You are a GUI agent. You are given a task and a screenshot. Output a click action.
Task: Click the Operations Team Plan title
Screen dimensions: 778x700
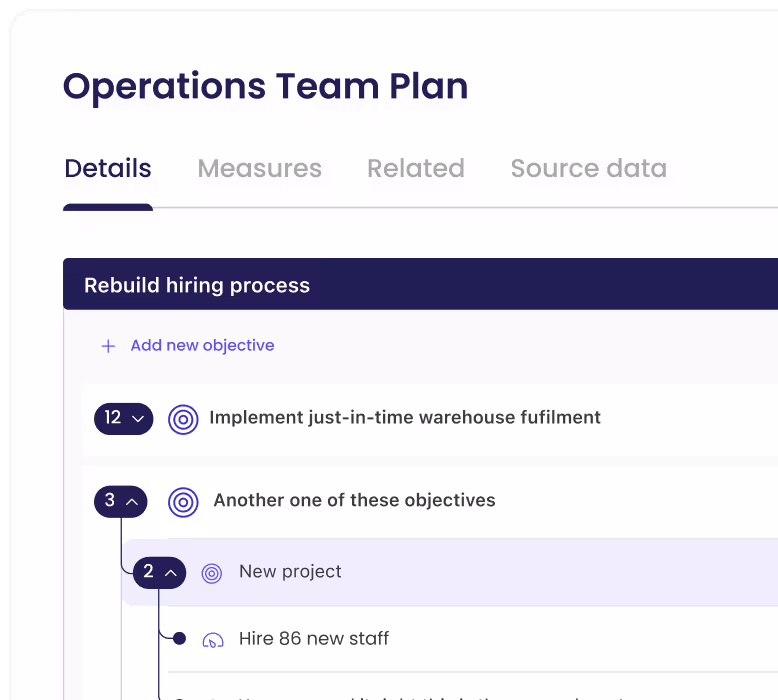pos(265,87)
